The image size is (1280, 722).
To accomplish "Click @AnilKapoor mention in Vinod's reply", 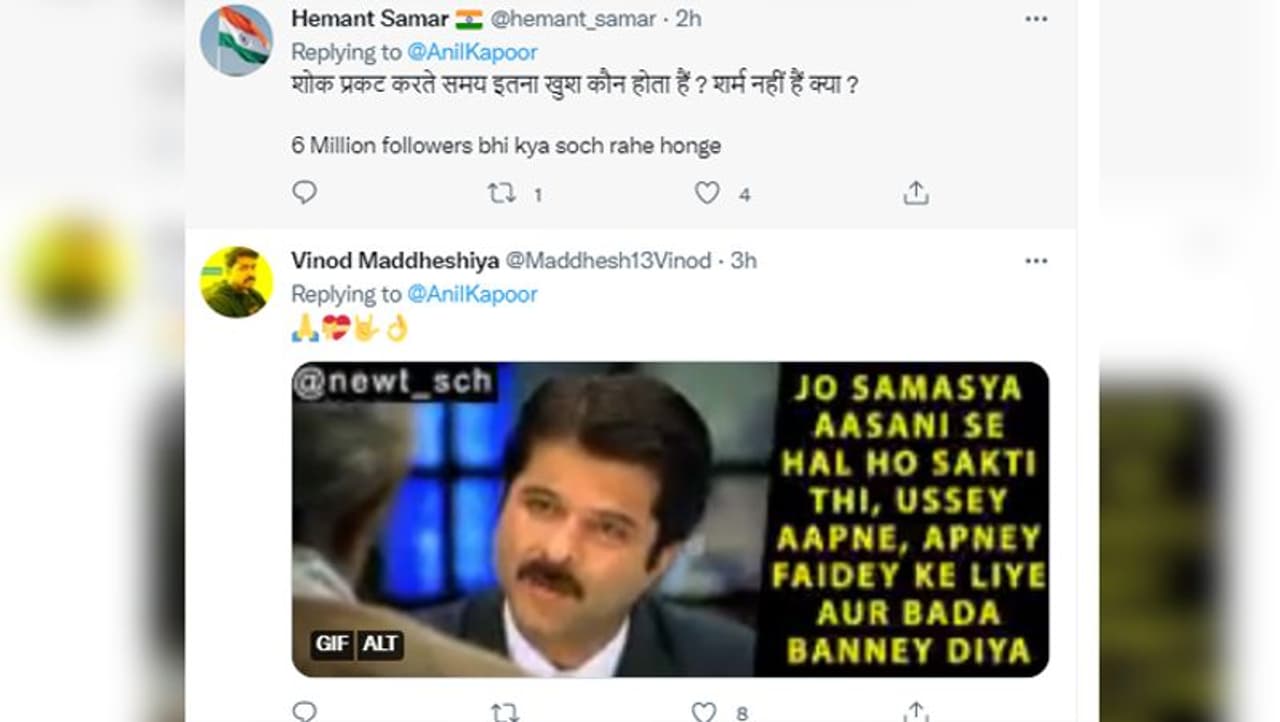I will 472,294.
